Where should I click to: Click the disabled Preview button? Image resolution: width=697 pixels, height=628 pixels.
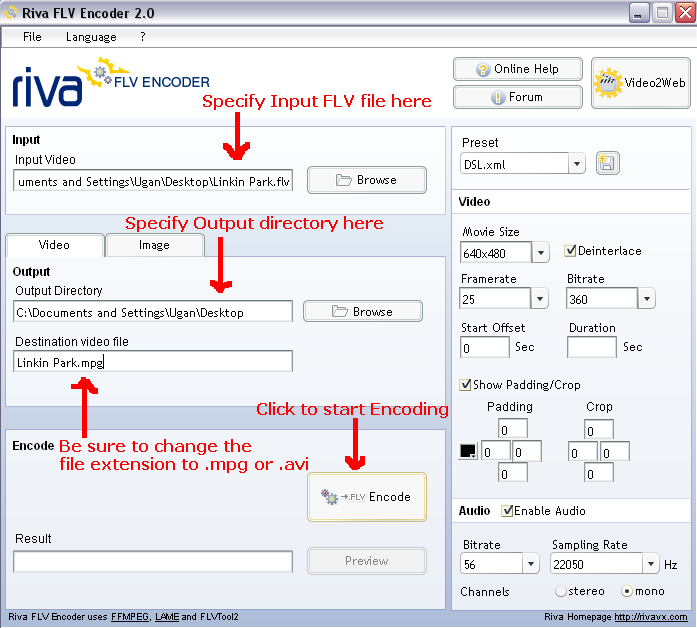coord(367,561)
